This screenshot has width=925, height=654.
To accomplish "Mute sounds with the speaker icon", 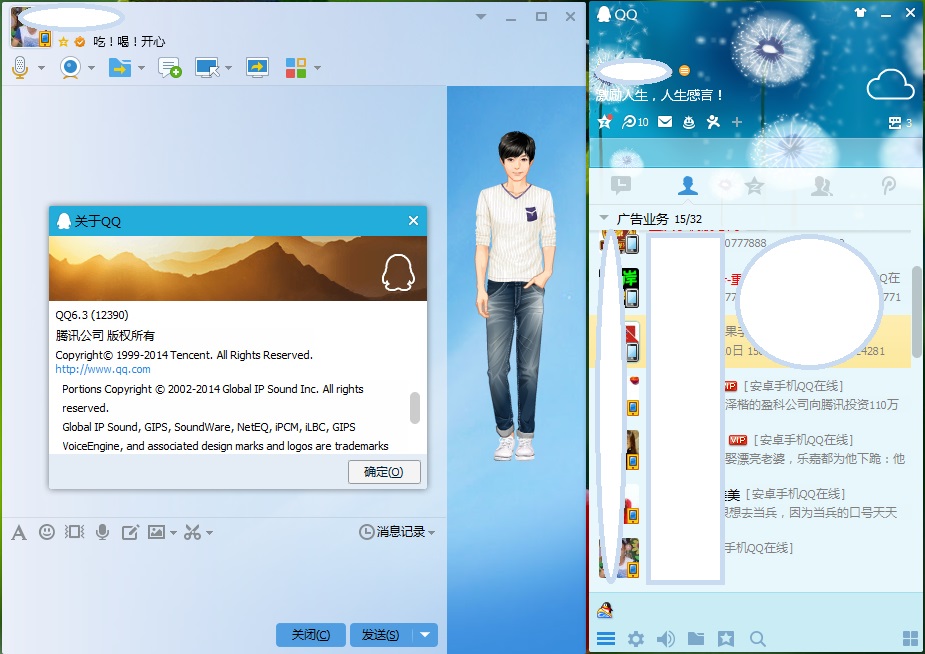I will point(664,639).
